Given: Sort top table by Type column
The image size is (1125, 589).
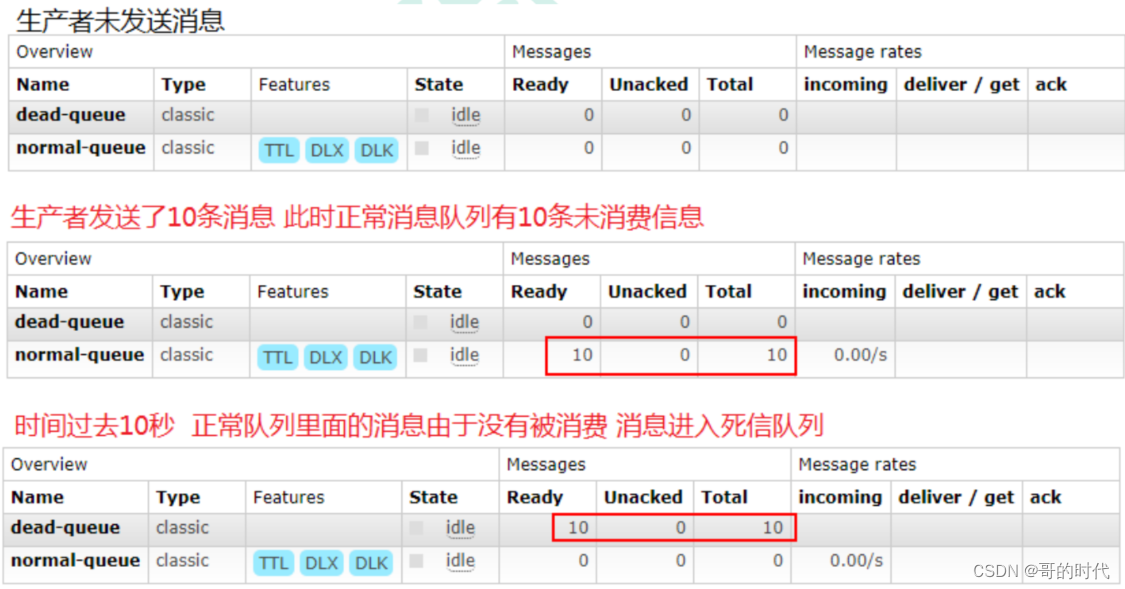Looking at the screenshot, I should 183,85.
